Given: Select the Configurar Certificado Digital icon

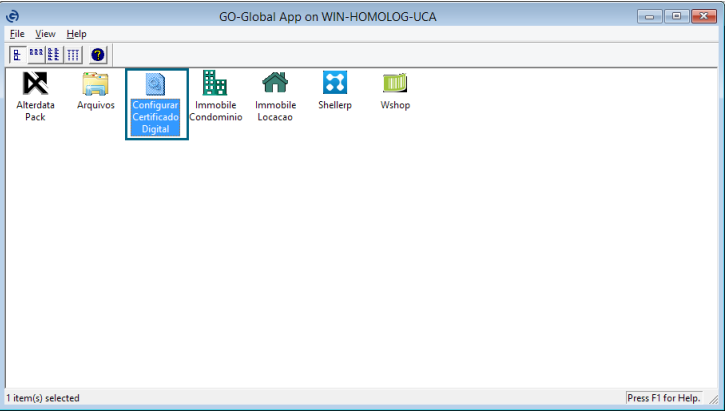Looking at the screenshot, I should click(155, 84).
